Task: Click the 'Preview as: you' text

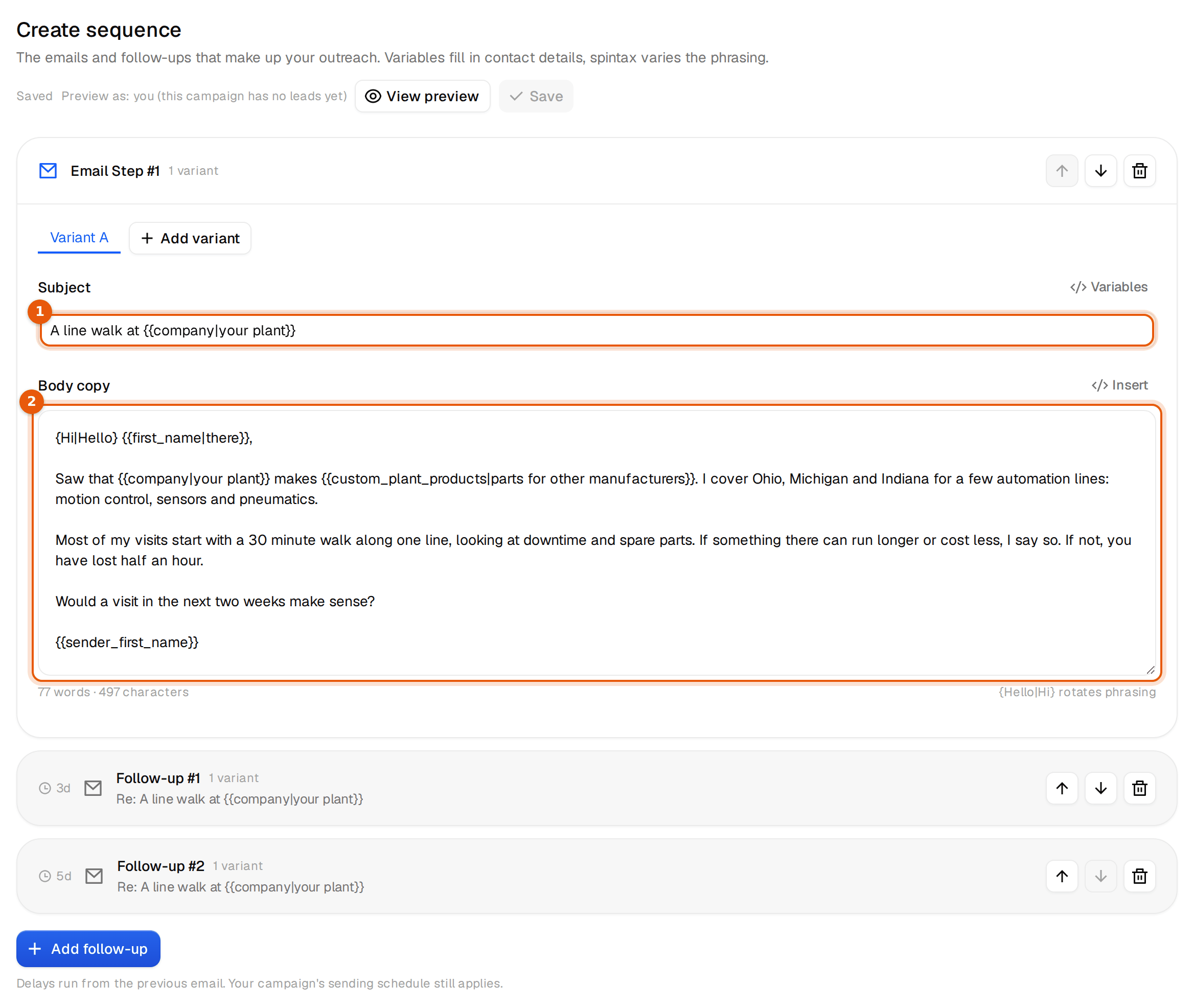Action: pyautogui.click(x=204, y=96)
